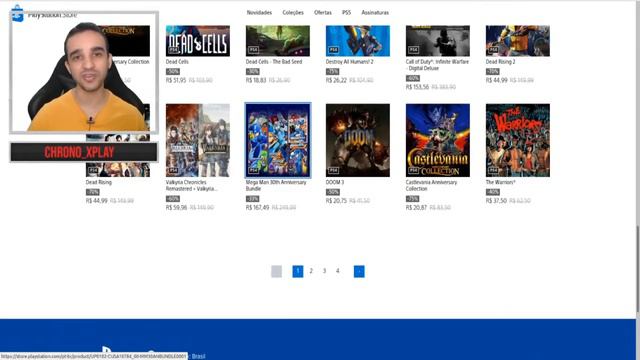Screen dimensions: 640x360
Task: Click the R$ 20,75 DOOM 3 price
Action: pyautogui.click(x=336, y=201)
